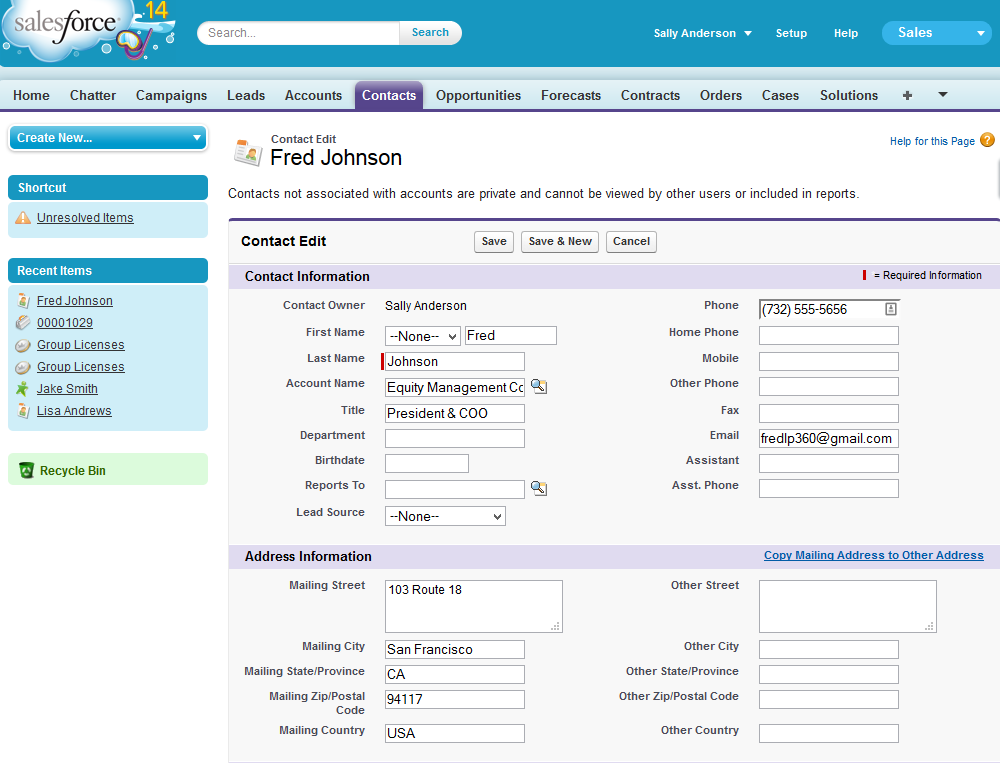Open the Help link in header
The width and height of the screenshot is (1000, 763).
(846, 33)
